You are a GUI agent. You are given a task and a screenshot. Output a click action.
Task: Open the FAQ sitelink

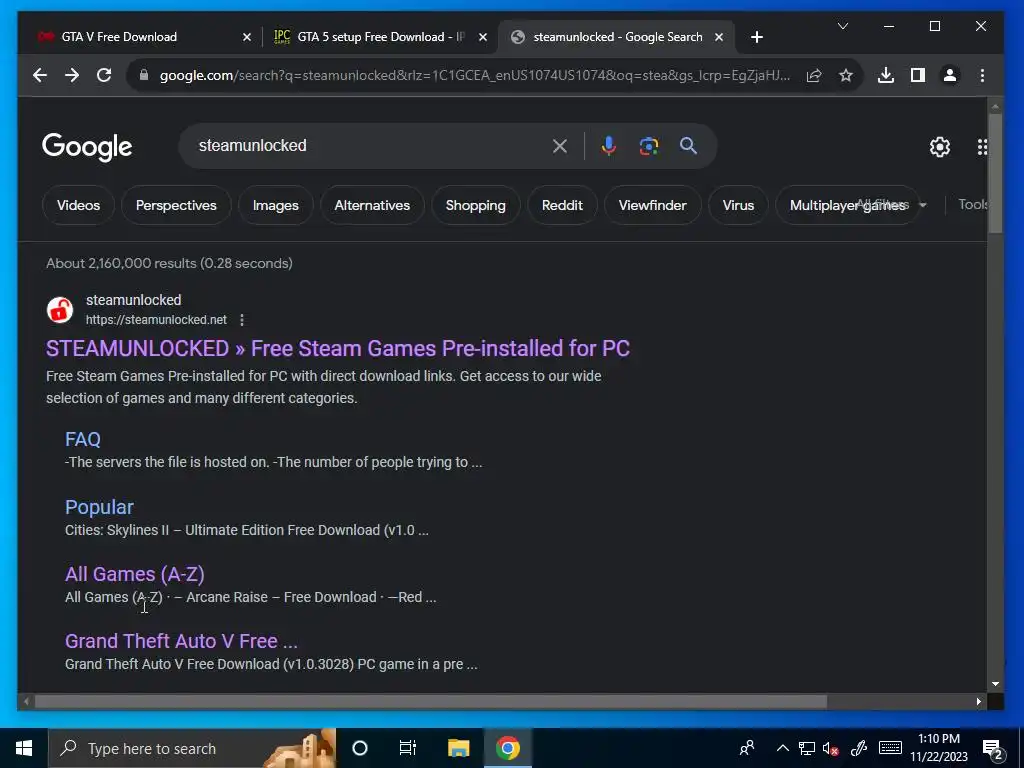pyautogui.click(x=83, y=440)
